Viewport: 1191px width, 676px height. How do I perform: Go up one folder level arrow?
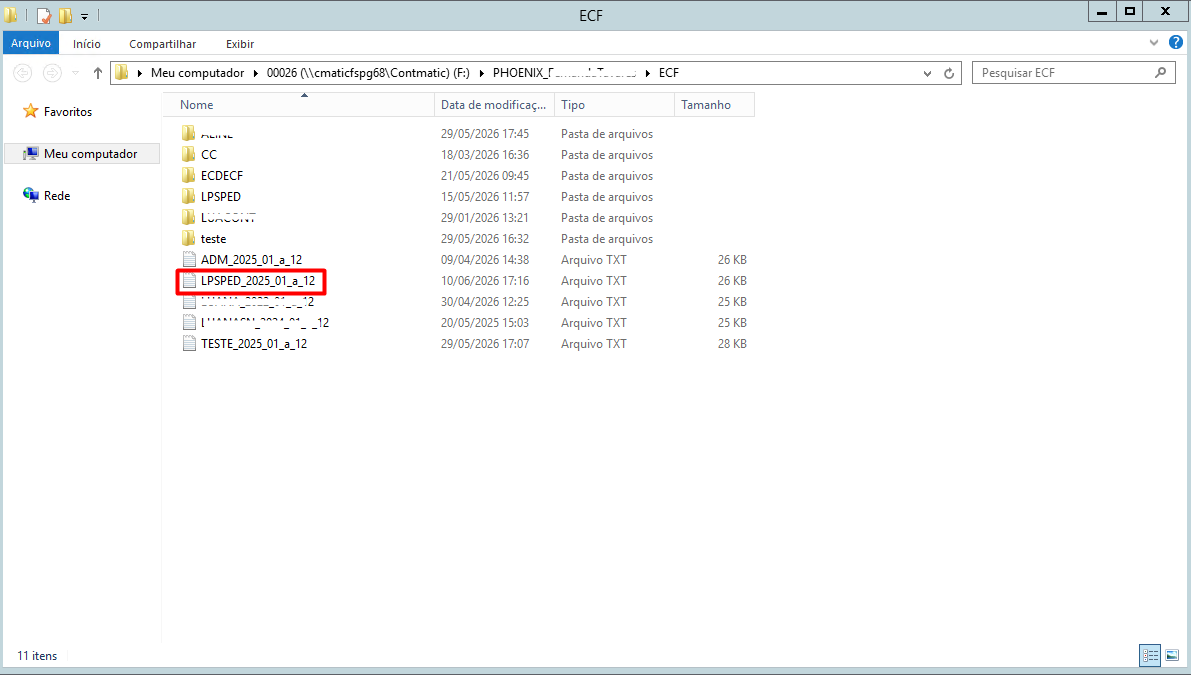[x=97, y=73]
